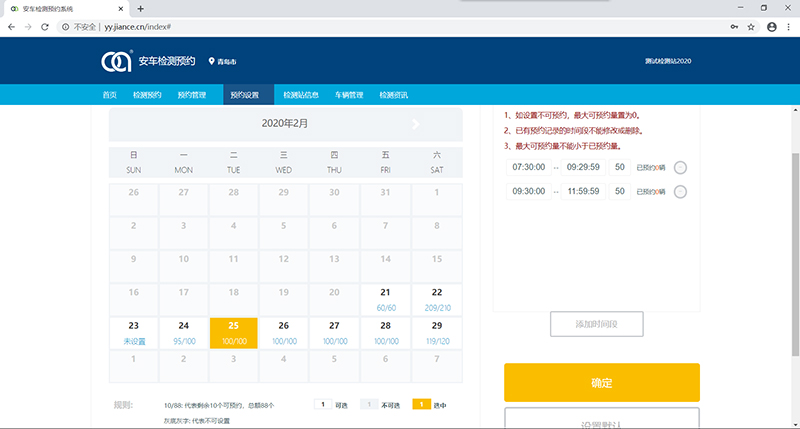Select February 26 date cell
Viewport: 800px width, 429px height.
tap(284, 333)
